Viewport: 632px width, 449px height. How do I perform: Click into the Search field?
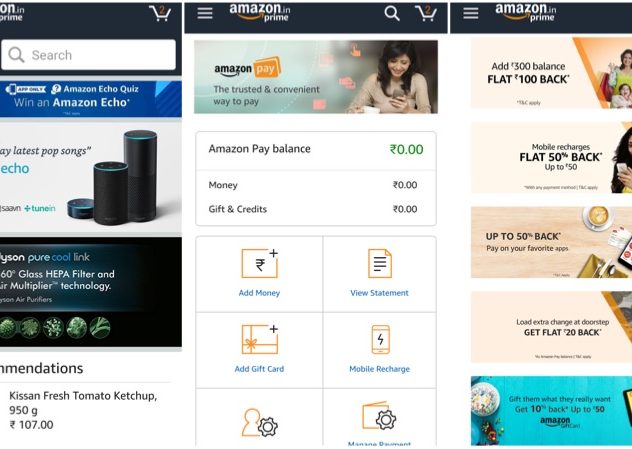89,55
